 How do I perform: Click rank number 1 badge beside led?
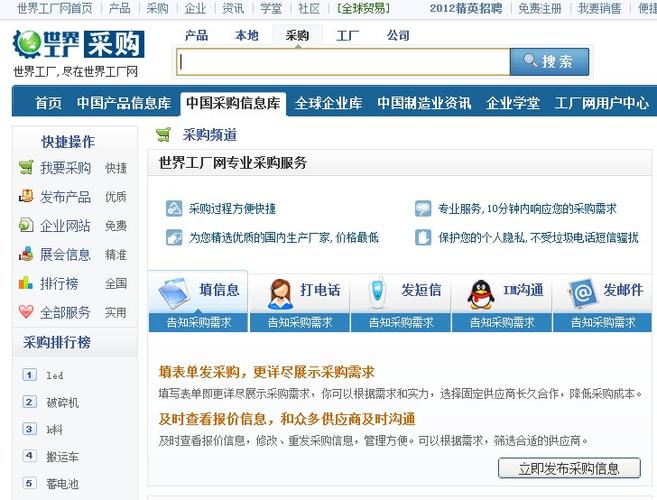[29, 375]
